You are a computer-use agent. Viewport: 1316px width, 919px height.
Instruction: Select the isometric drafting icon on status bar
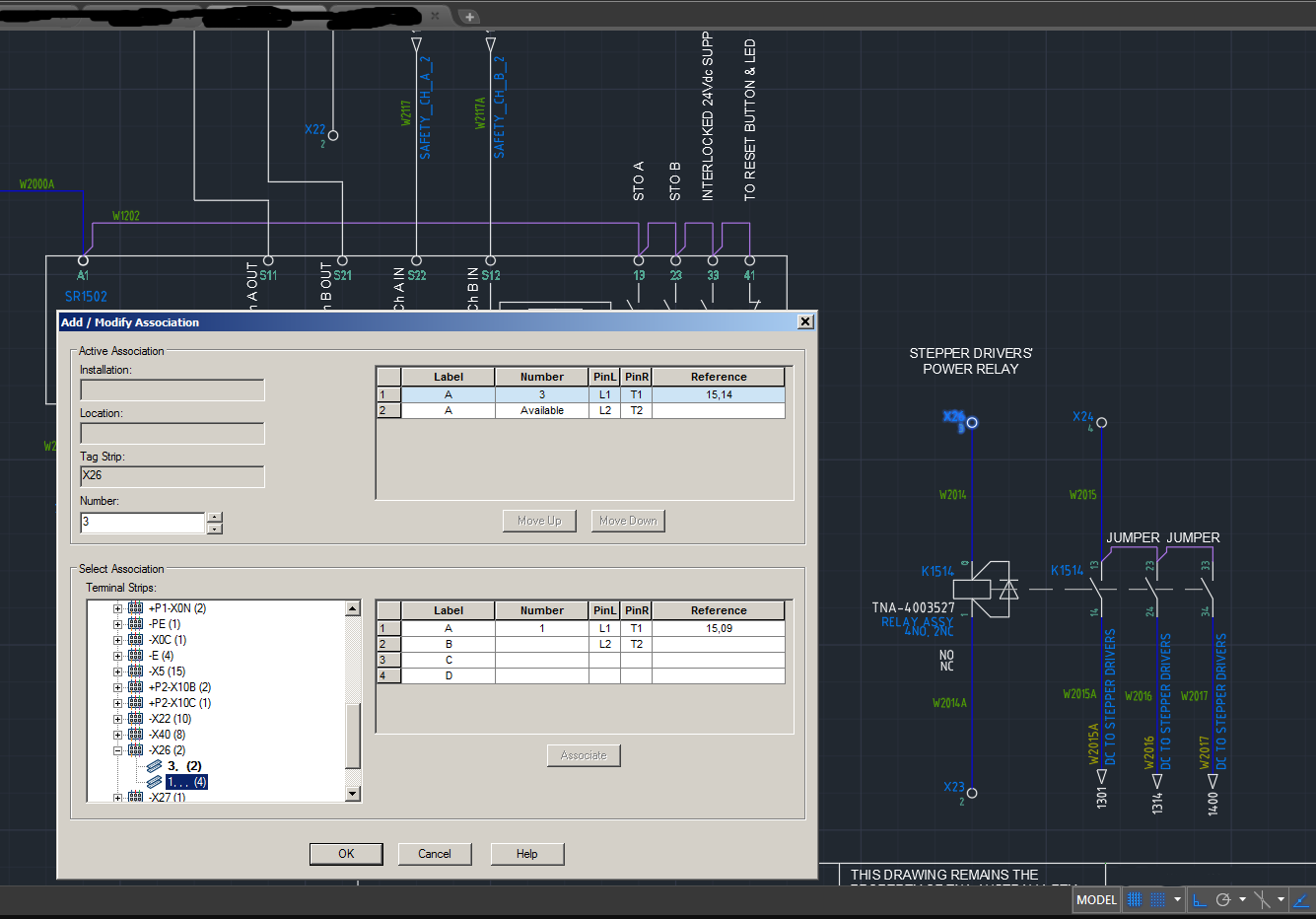pos(1300,899)
